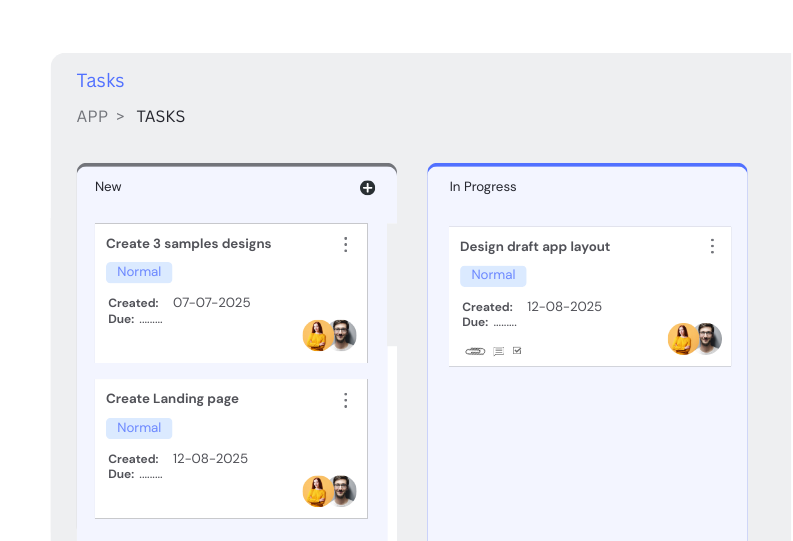Select Normal badge on Design draft app layout
The height and width of the screenshot is (541, 793).
pos(493,275)
